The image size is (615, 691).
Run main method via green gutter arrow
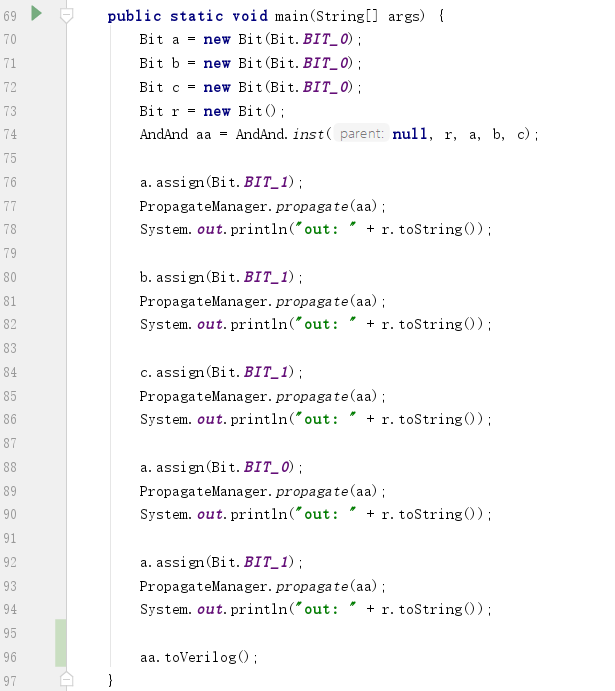[37, 14]
